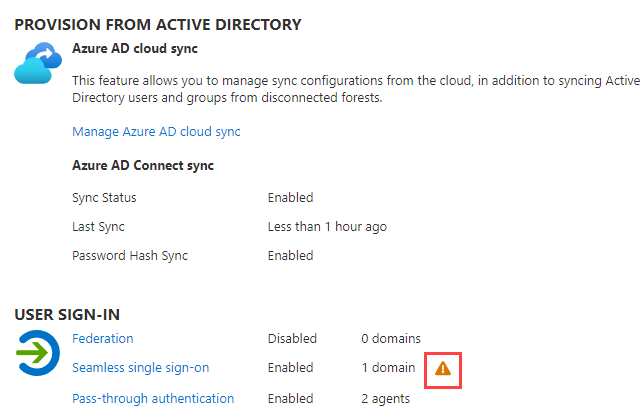Click the Sync Status label
The image size is (644, 413).
click(x=104, y=198)
